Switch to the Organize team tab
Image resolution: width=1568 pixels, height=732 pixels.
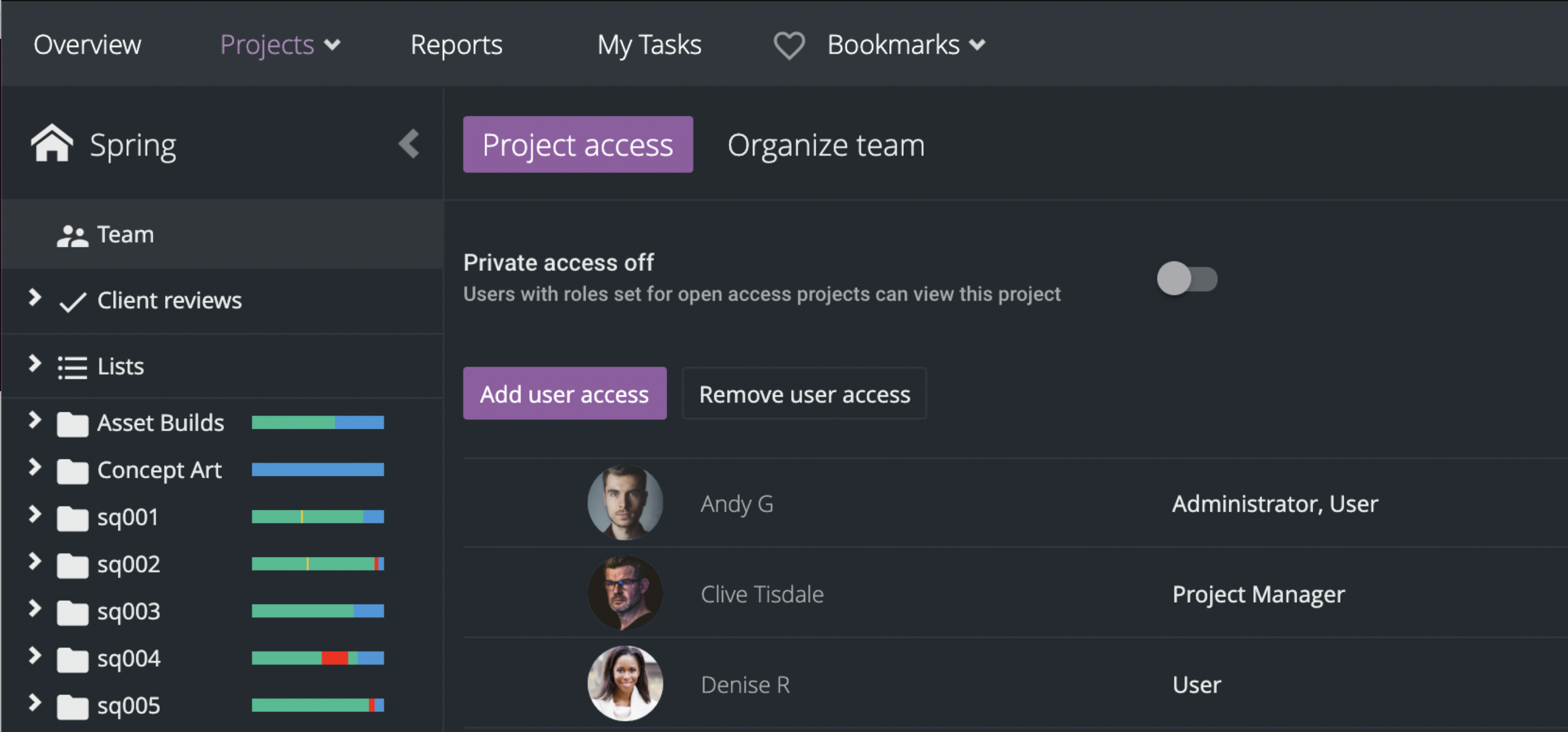coord(825,145)
